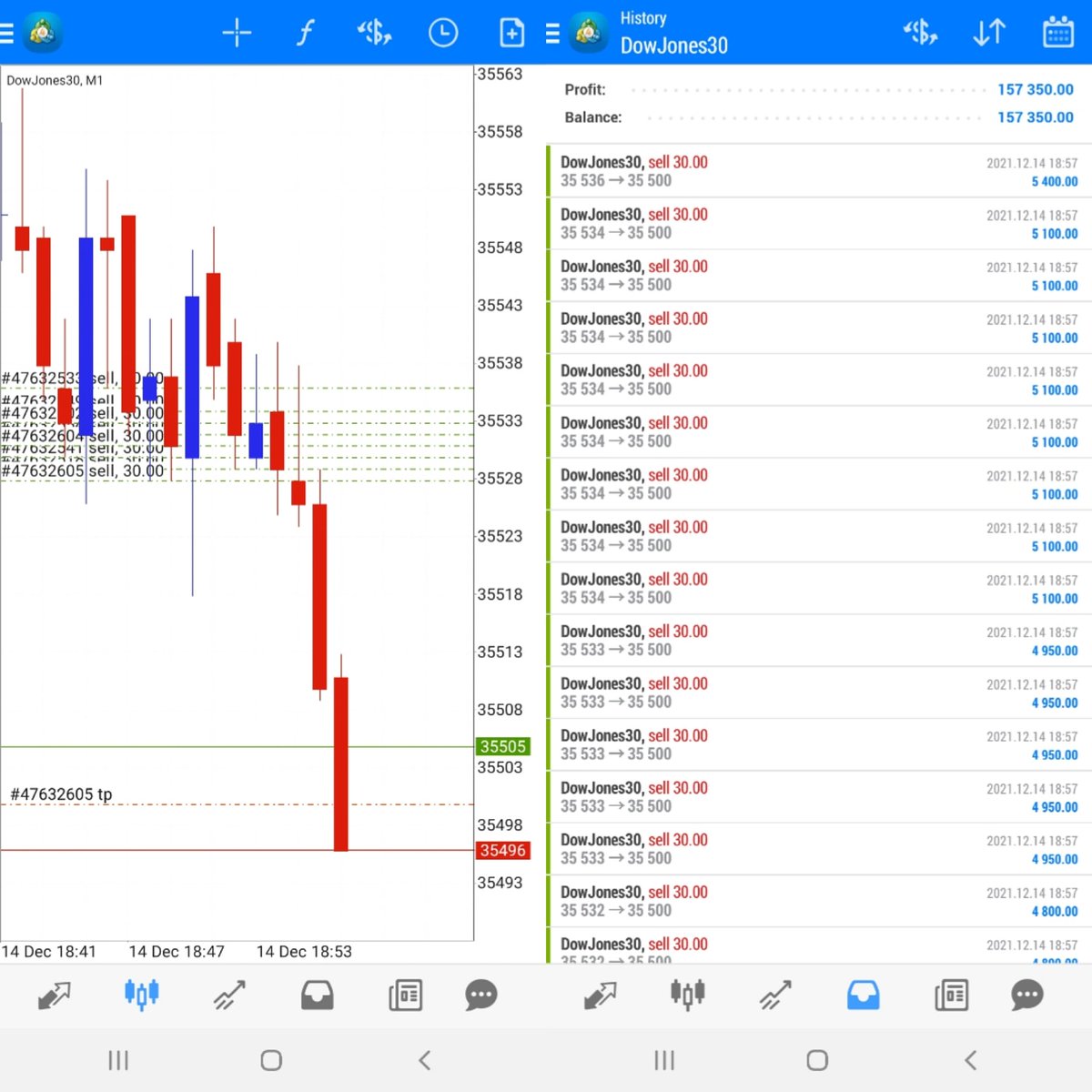1092x1092 pixels.
Task: Change chart timeframe via clock icon
Action: (443, 34)
